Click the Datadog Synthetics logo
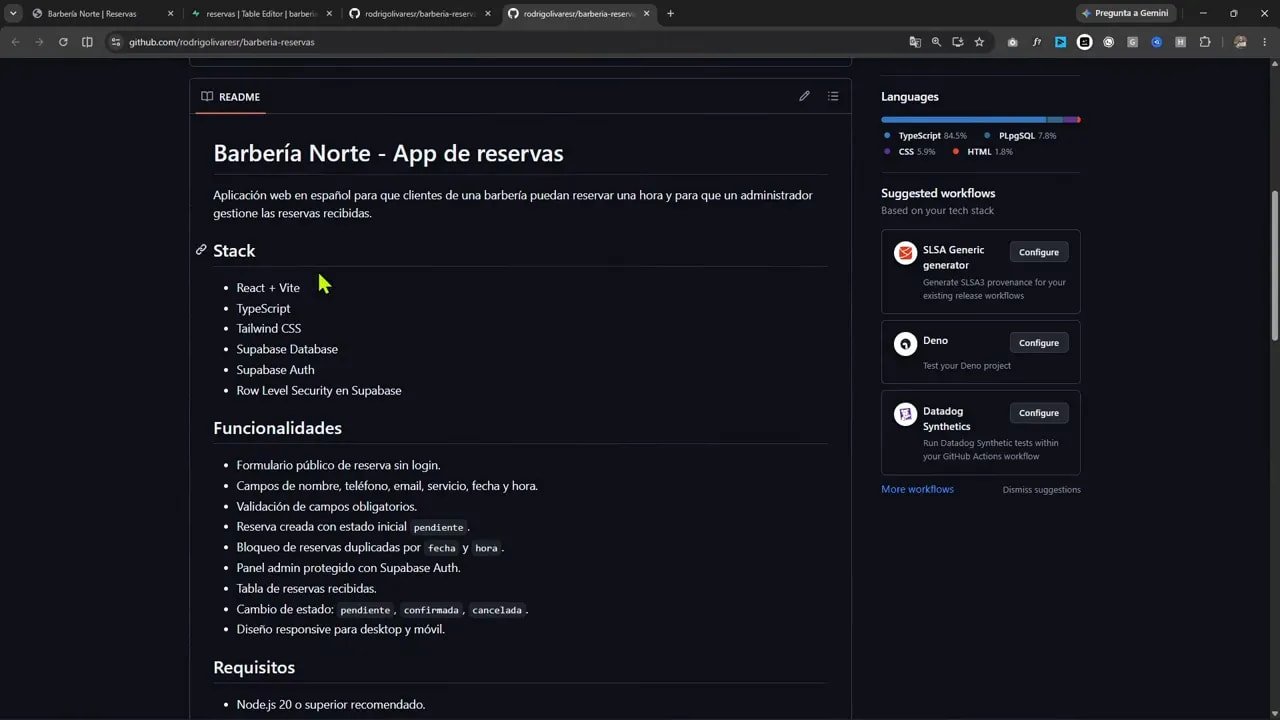 pyautogui.click(x=905, y=414)
